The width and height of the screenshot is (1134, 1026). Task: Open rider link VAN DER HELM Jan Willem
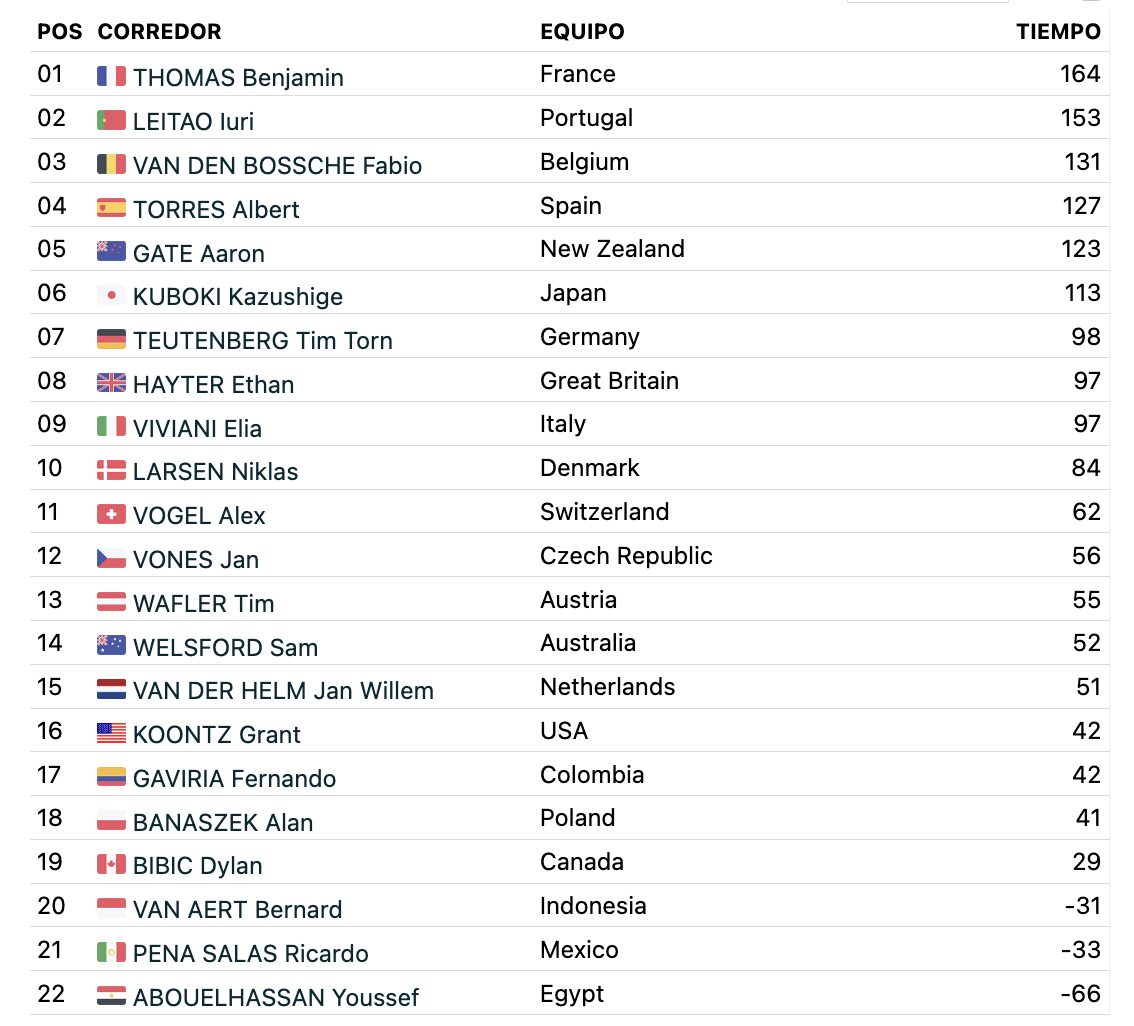point(283,691)
